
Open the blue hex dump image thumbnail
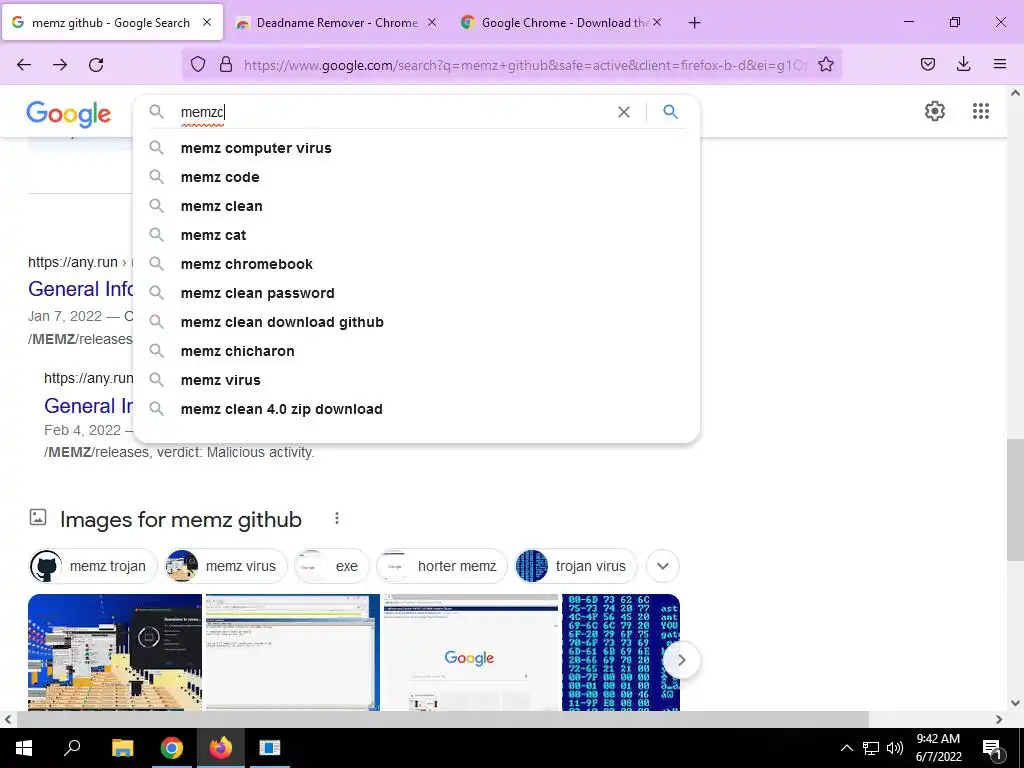click(620, 652)
